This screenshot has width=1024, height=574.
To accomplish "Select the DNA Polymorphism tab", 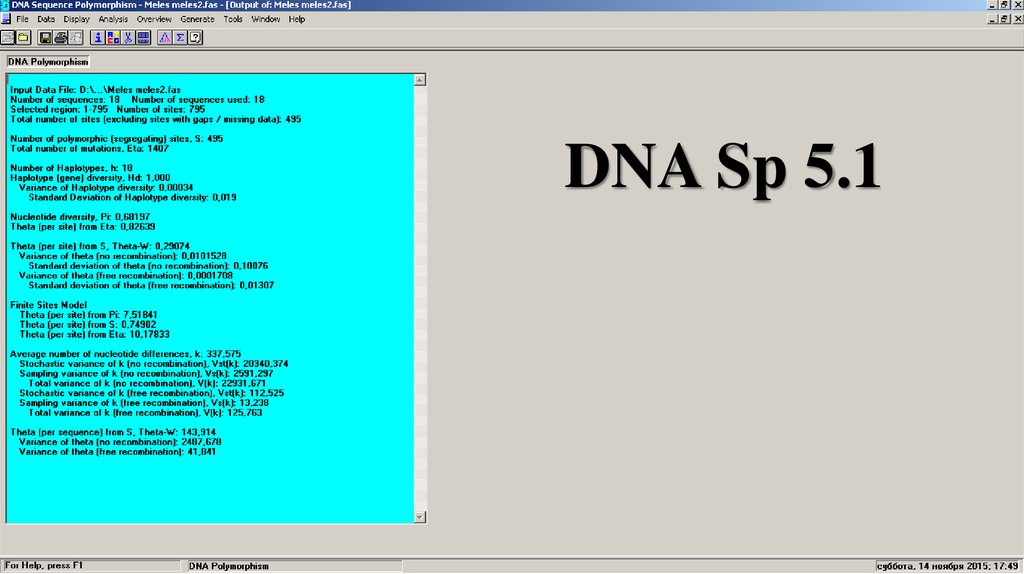I will click(x=48, y=62).
